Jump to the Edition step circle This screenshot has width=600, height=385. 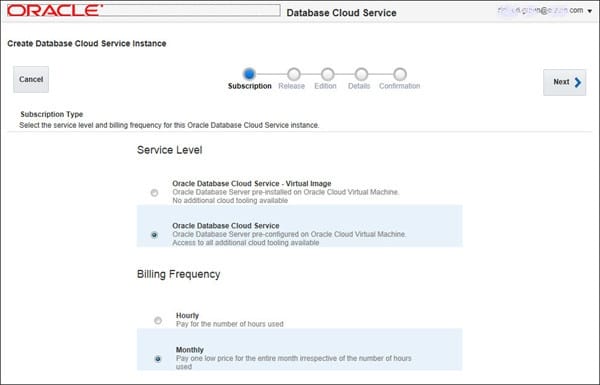tap(328, 74)
